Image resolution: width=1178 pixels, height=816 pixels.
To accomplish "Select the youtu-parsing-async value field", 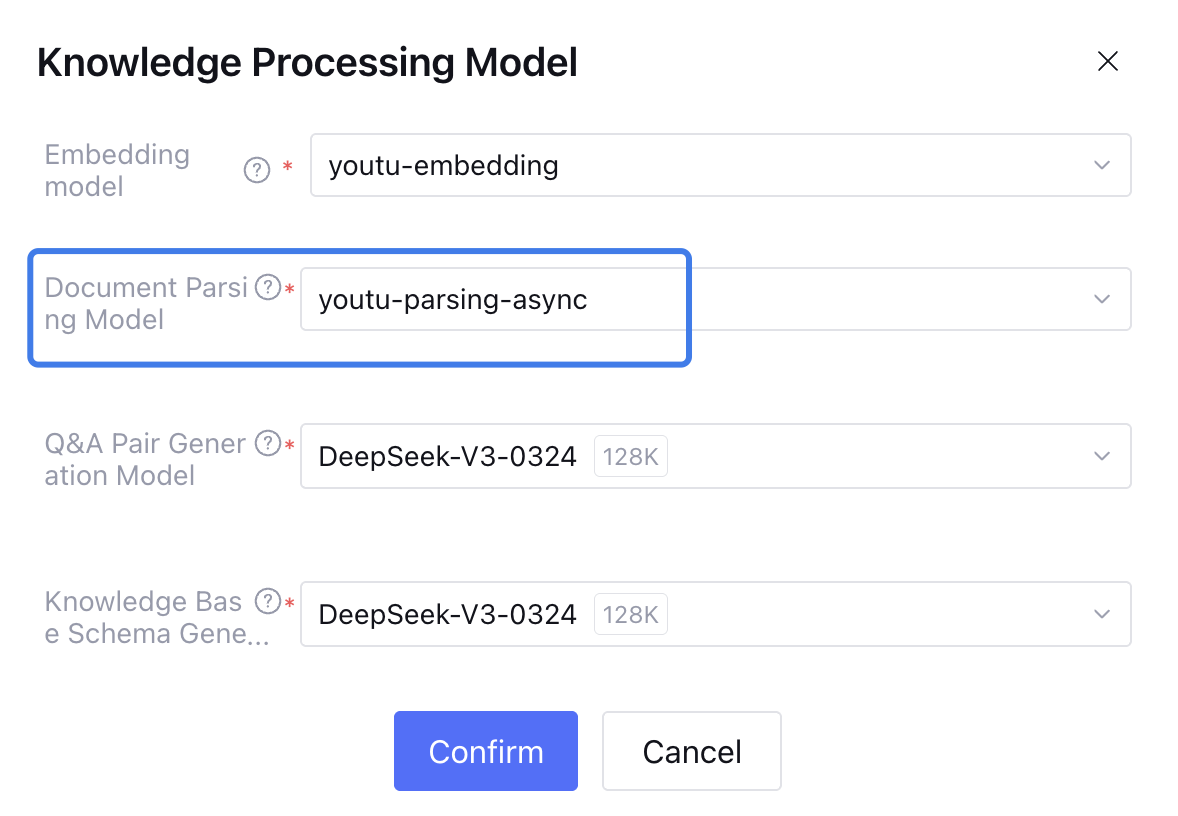I will (453, 299).
